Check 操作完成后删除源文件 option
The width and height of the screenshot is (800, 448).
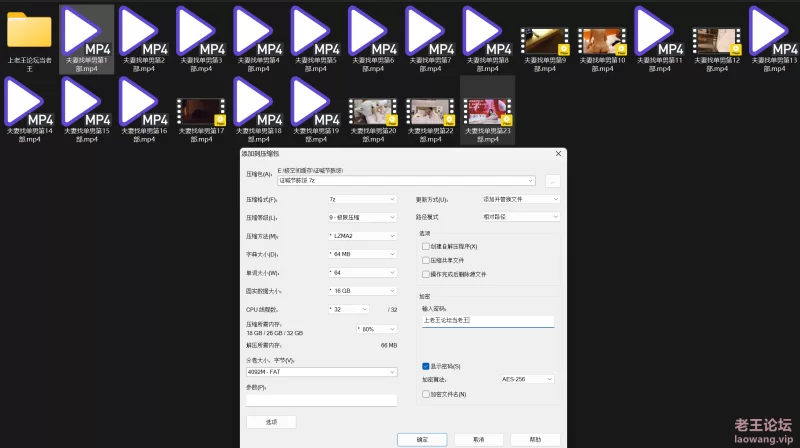(x=426, y=273)
